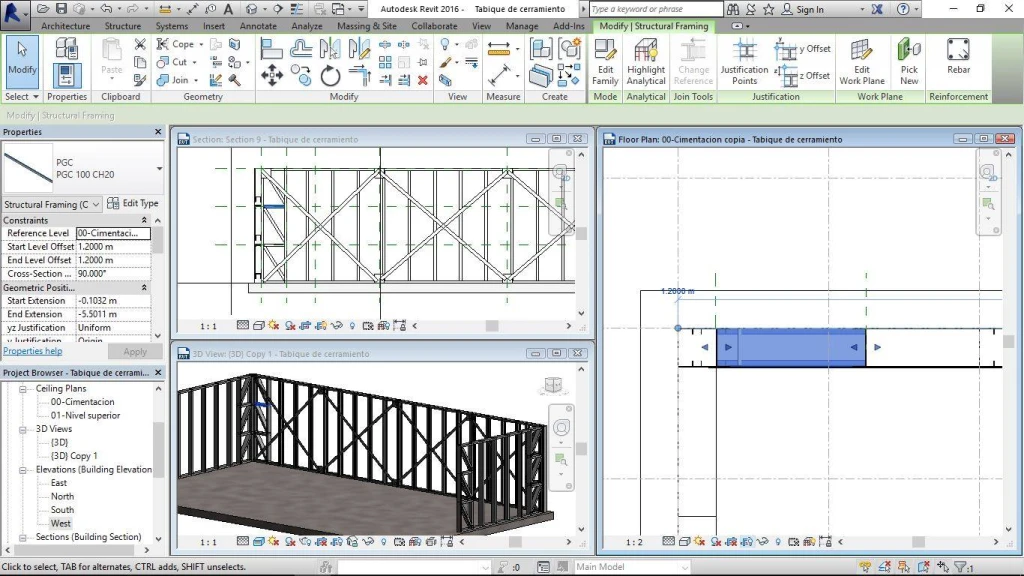Click the Move tool icon
The width and height of the screenshot is (1024, 576).
272,75
